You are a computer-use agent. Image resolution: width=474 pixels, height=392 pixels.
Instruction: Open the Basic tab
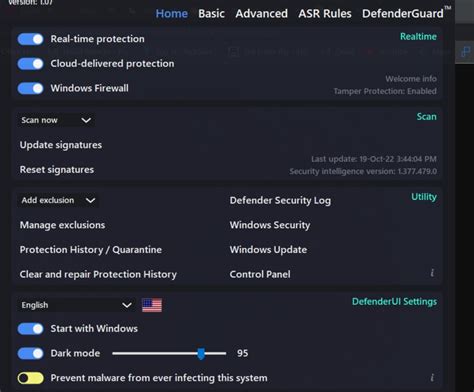[x=211, y=14]
